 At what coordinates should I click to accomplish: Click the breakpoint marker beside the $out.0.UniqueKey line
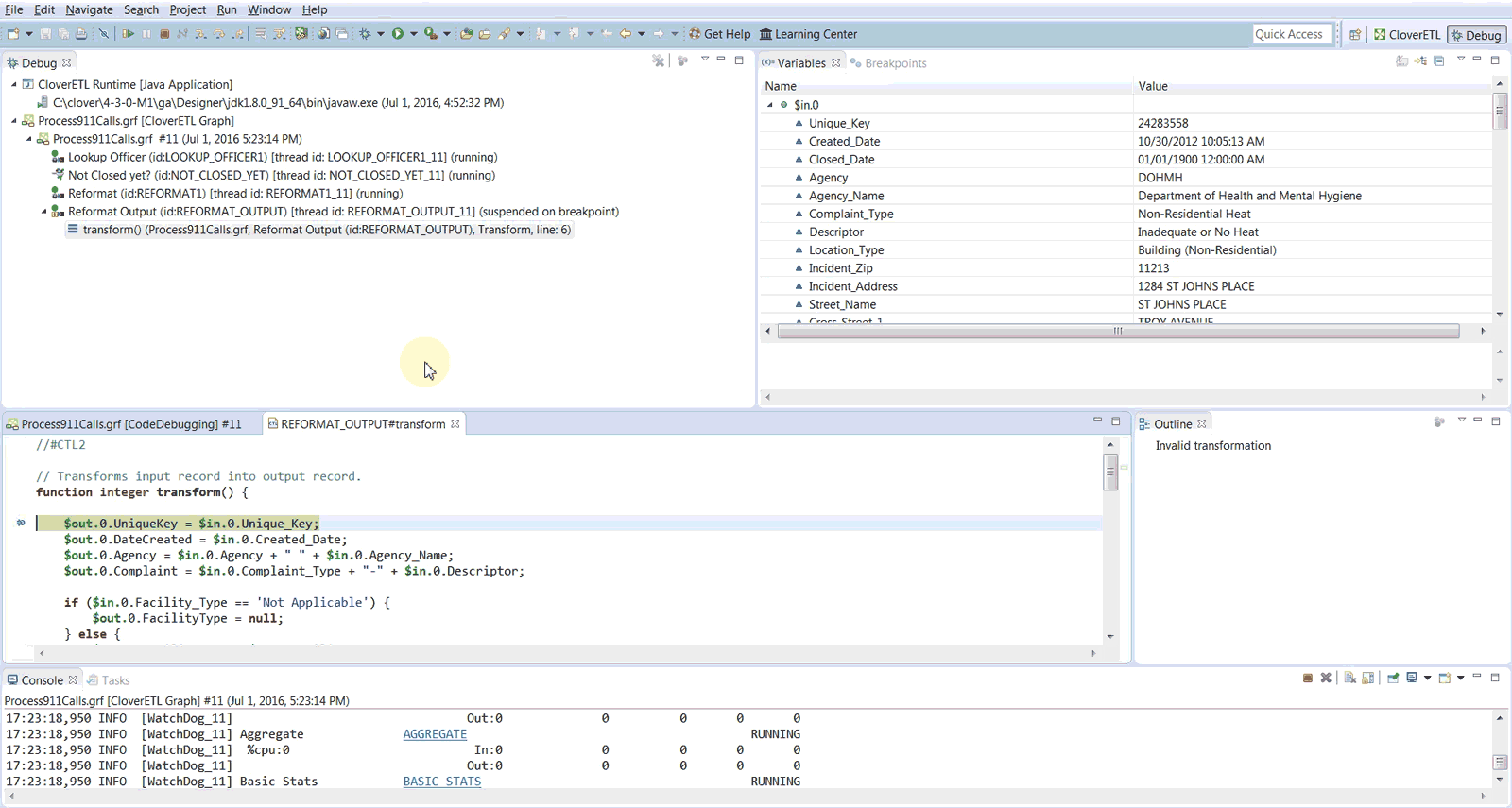pos(21,523)
